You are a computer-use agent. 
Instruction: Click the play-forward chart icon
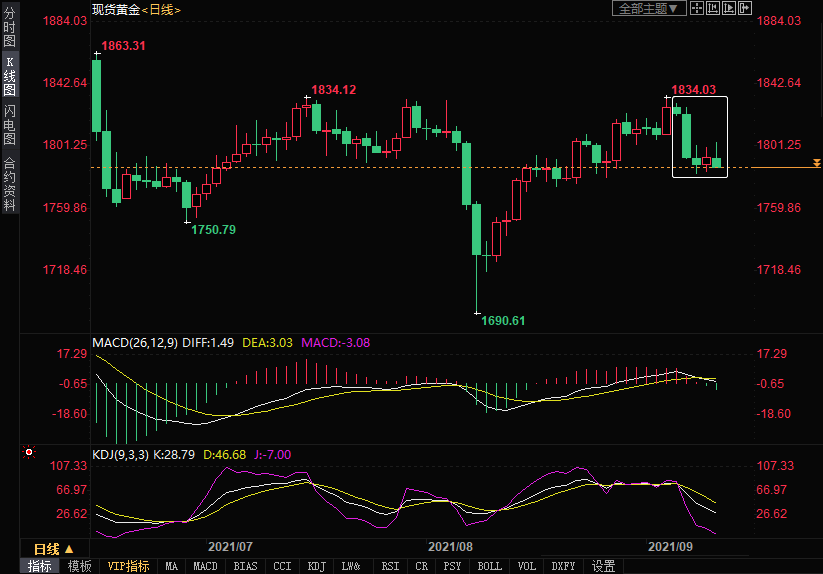(x=729, y=8)
